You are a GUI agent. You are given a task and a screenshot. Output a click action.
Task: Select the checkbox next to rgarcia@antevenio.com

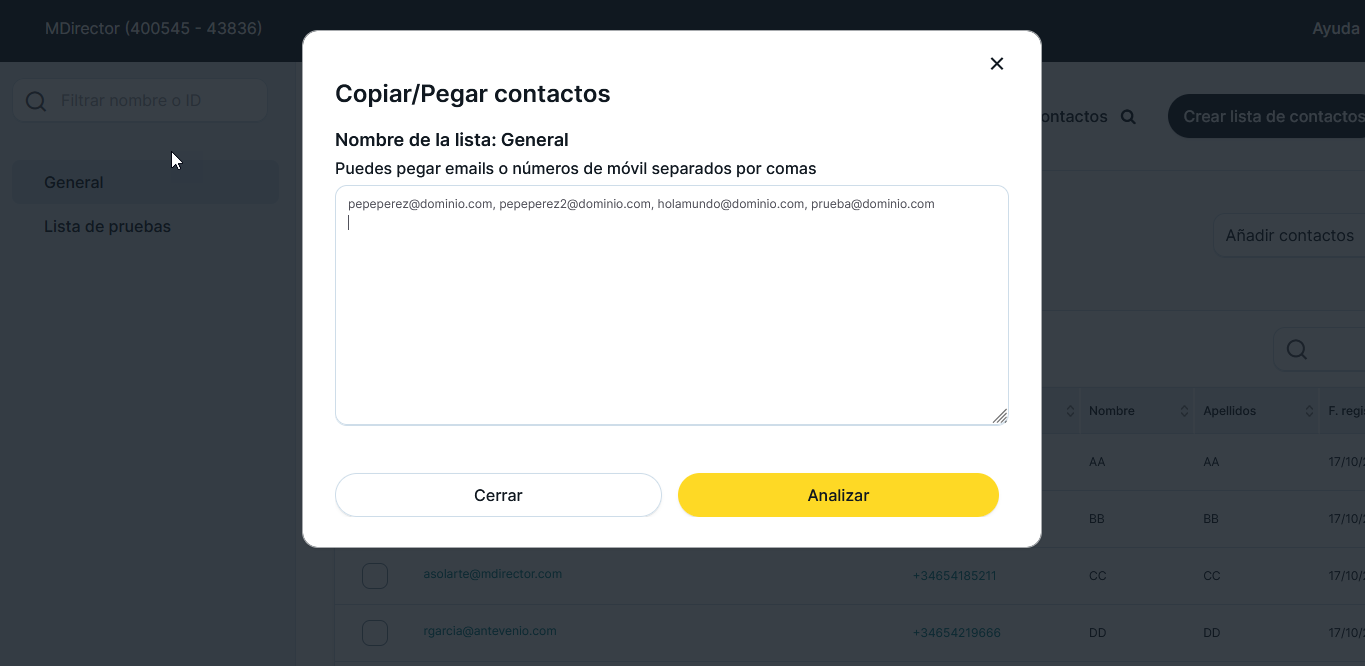click(375, 633)
